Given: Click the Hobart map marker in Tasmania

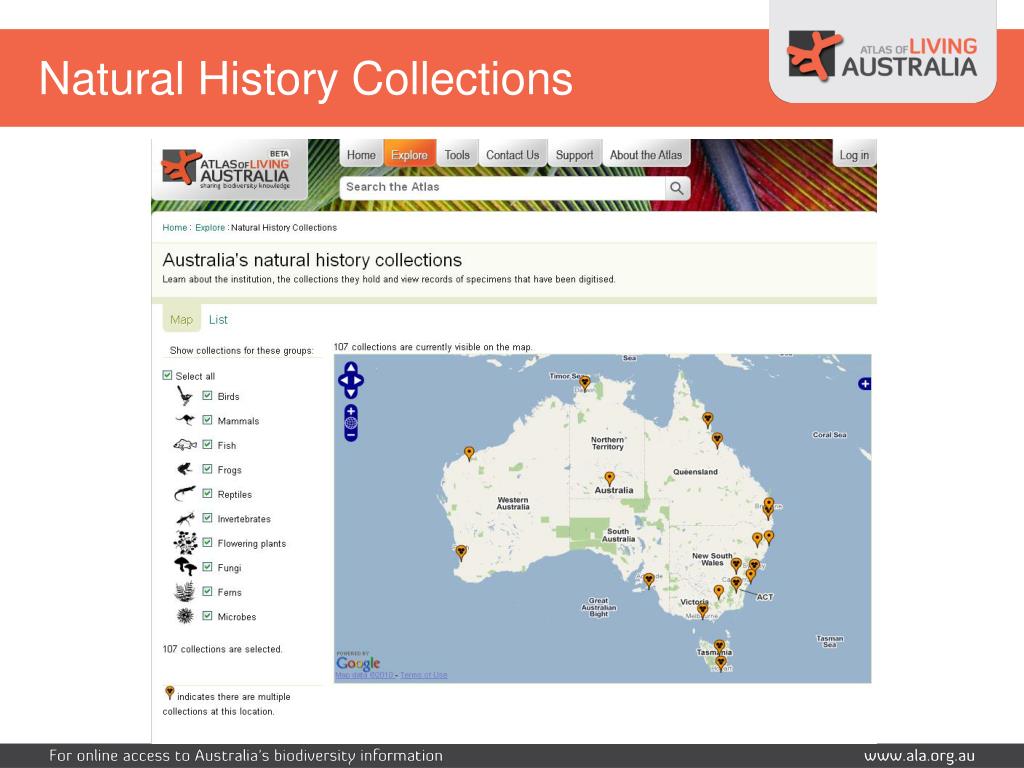Looking at the screenshot, I should pyautogui.click(x=720, y=663).
